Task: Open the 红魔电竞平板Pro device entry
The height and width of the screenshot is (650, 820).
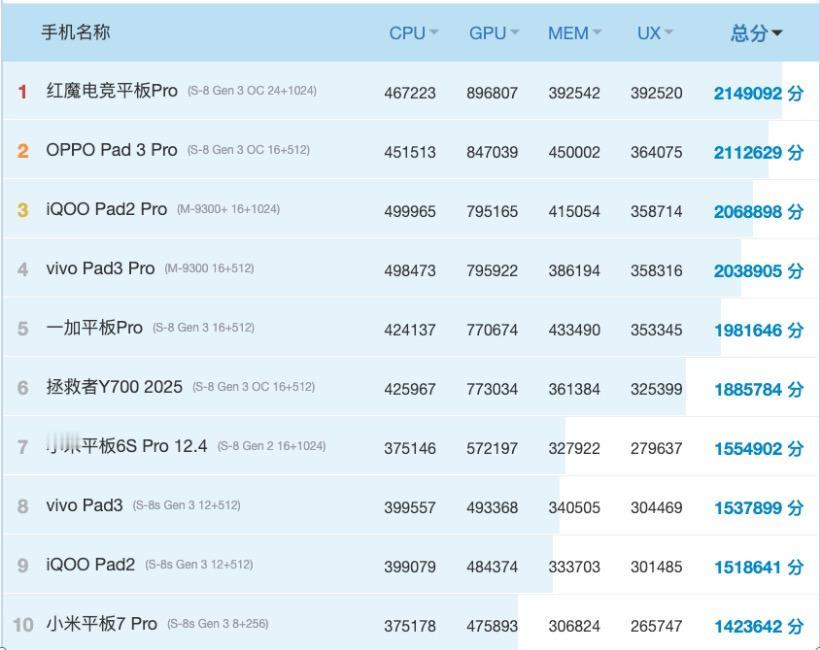Action: coord(112,90)
